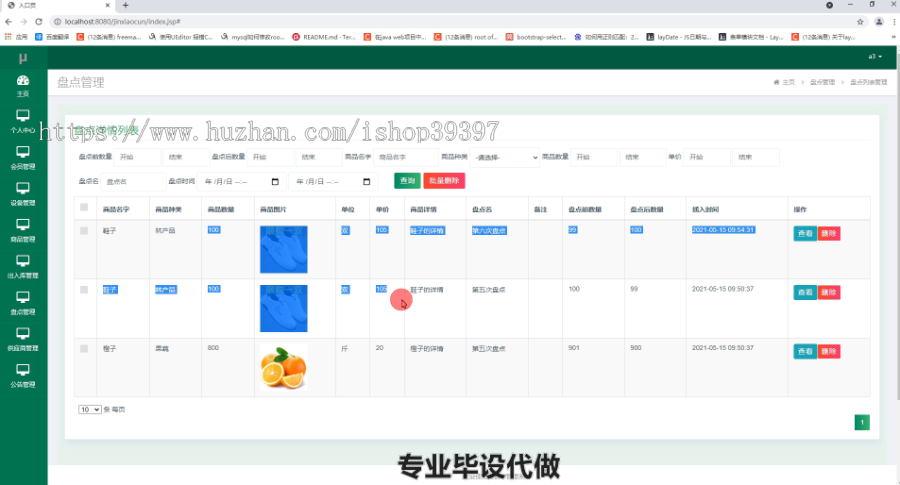Image resolution: width=900 pixels, height=485 pixels.
Task: Focus the 商品数量 开始 input
Action: point(594,157)
